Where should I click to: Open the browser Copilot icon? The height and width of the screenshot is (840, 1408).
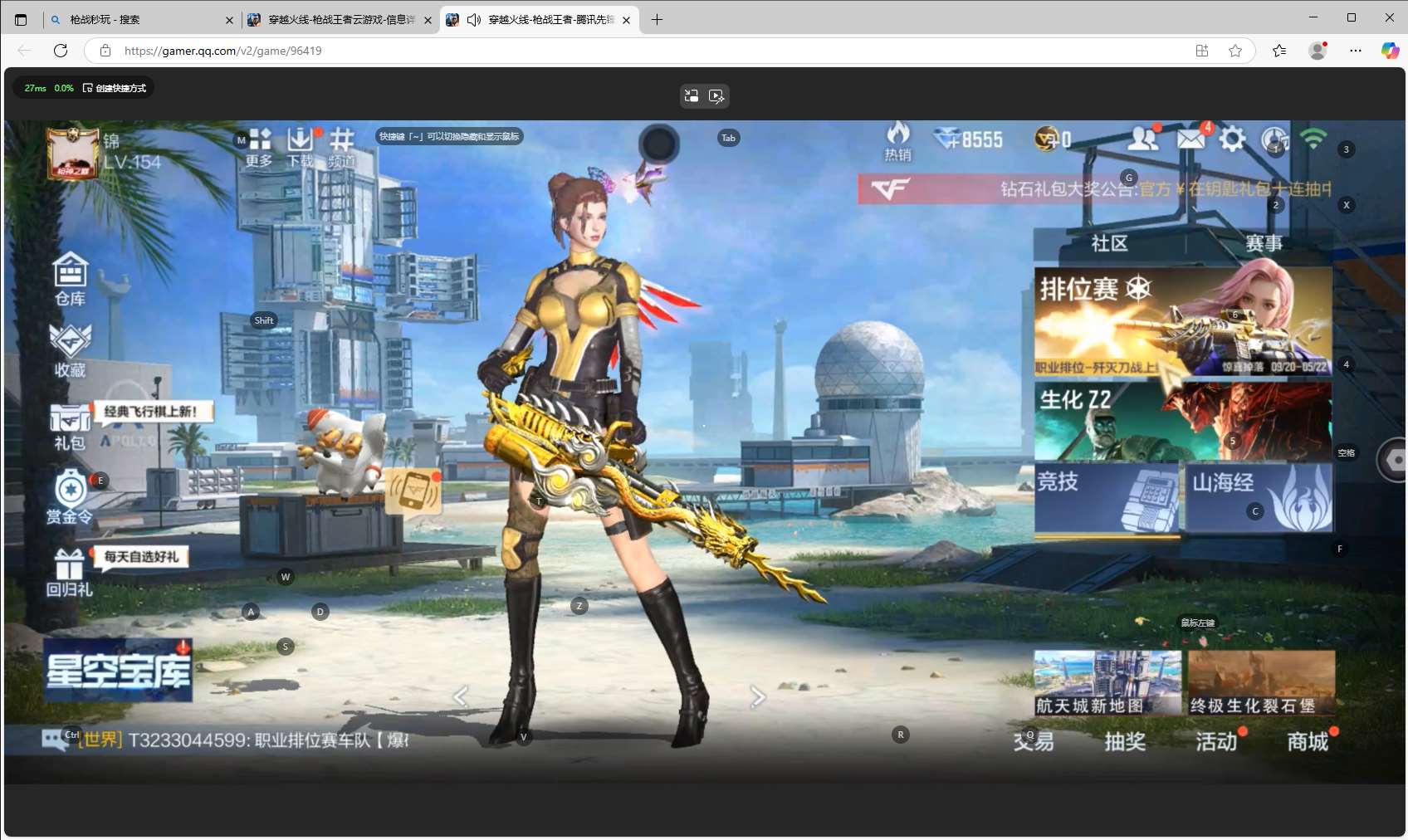[x=1390, y=51]
